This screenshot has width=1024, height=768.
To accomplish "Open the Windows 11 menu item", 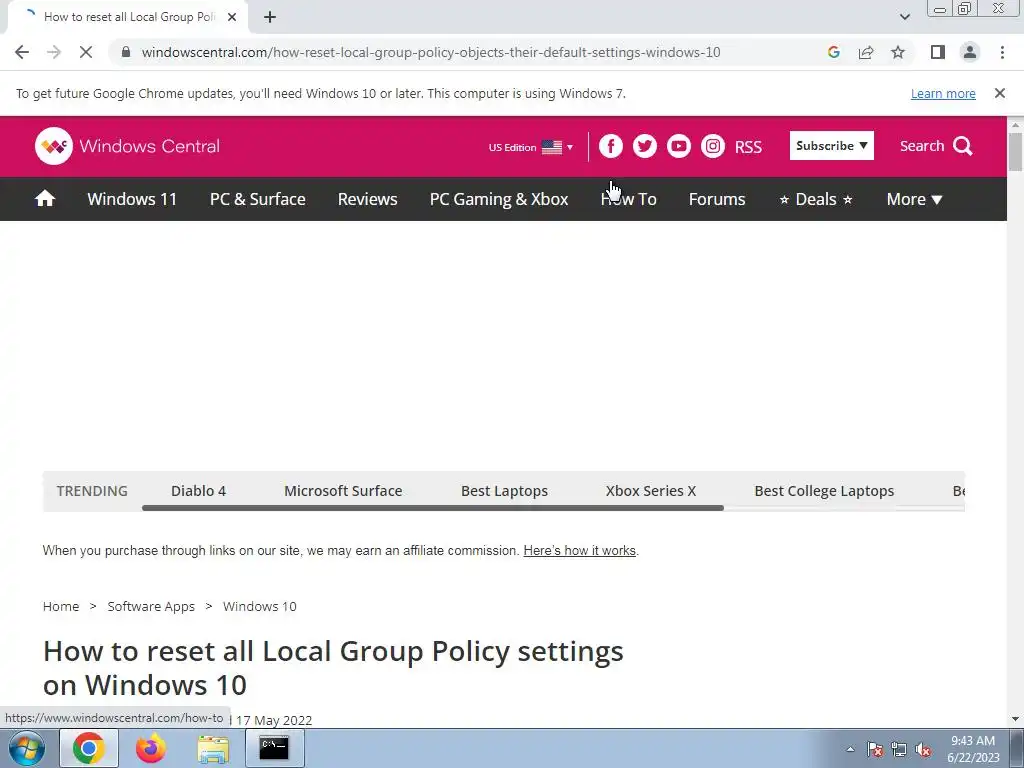I will click(132, 199).
